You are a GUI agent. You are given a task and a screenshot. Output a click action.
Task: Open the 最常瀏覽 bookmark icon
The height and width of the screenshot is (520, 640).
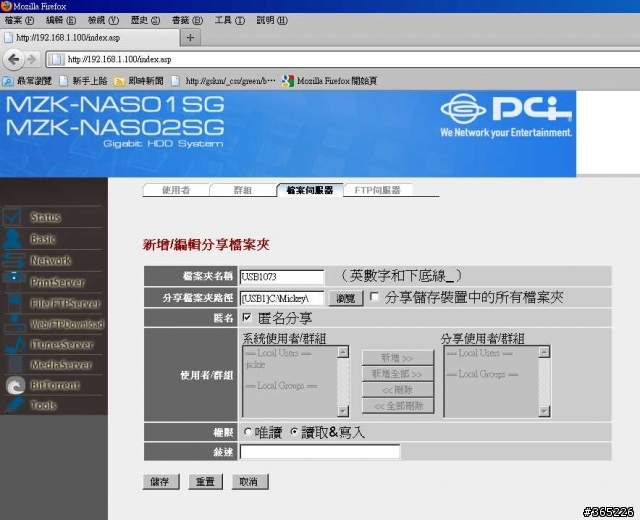pyautogui.click(x=7, y=81)
